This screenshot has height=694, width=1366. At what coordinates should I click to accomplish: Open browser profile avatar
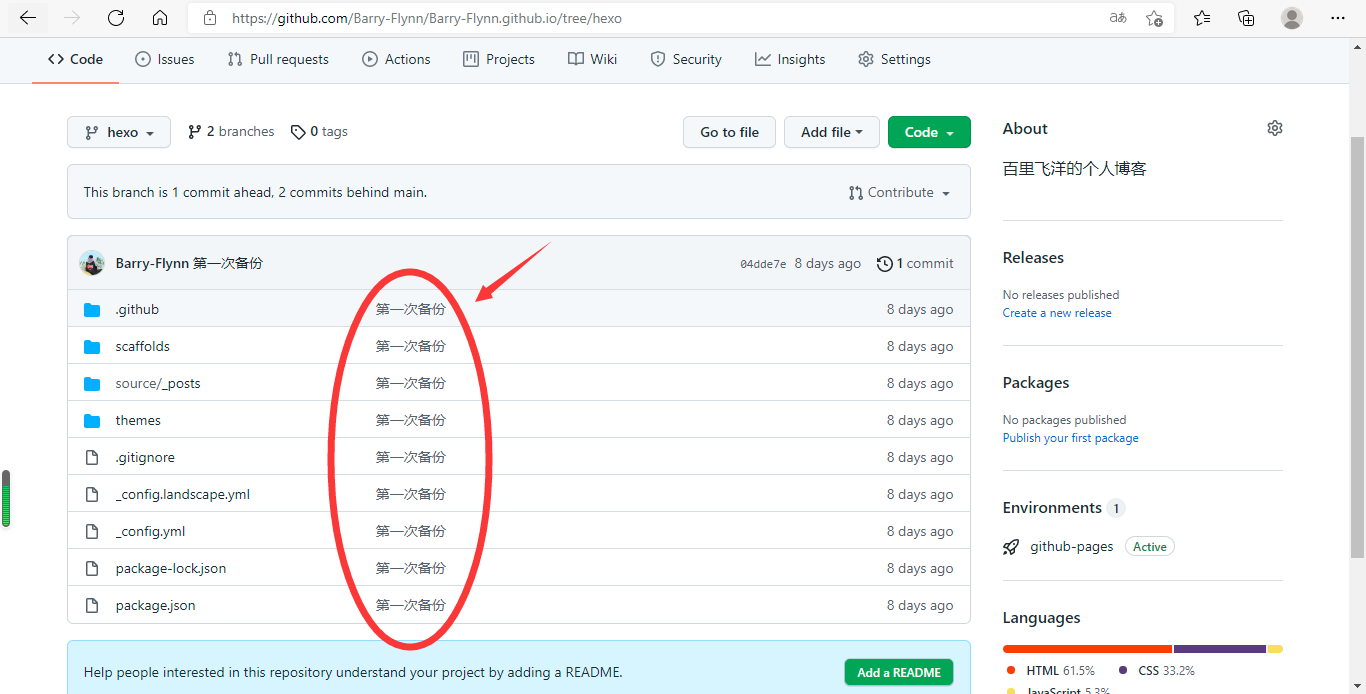[x=1292, y=18]
